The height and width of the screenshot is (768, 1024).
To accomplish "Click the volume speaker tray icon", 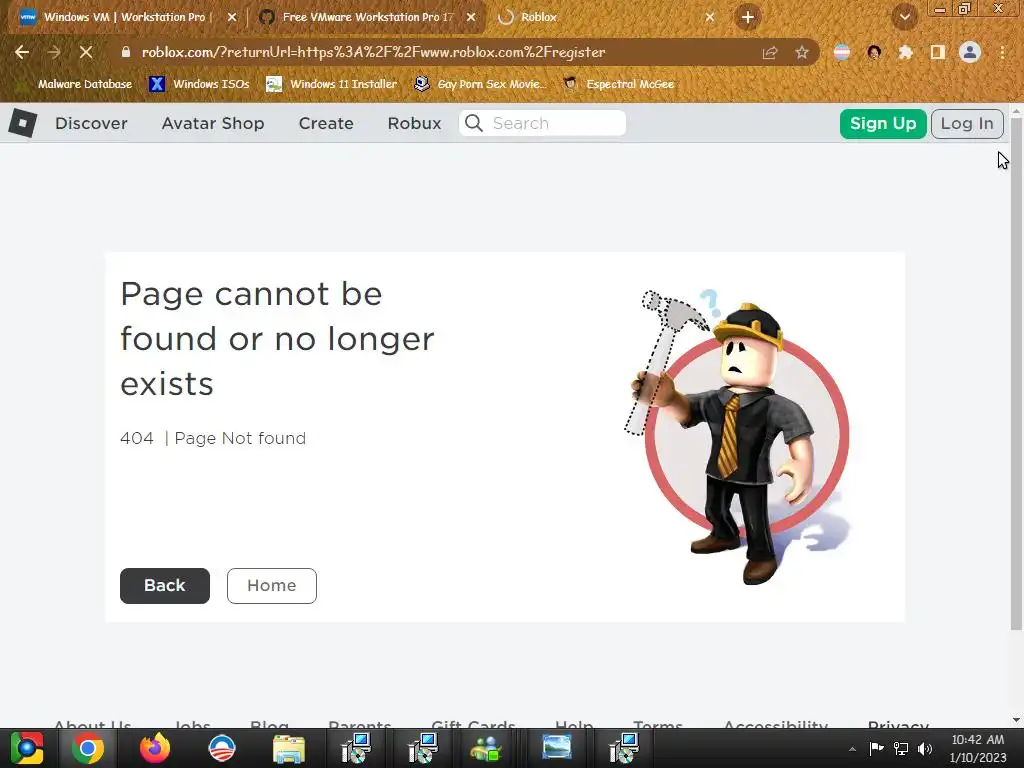I will [x=925, y=748].
